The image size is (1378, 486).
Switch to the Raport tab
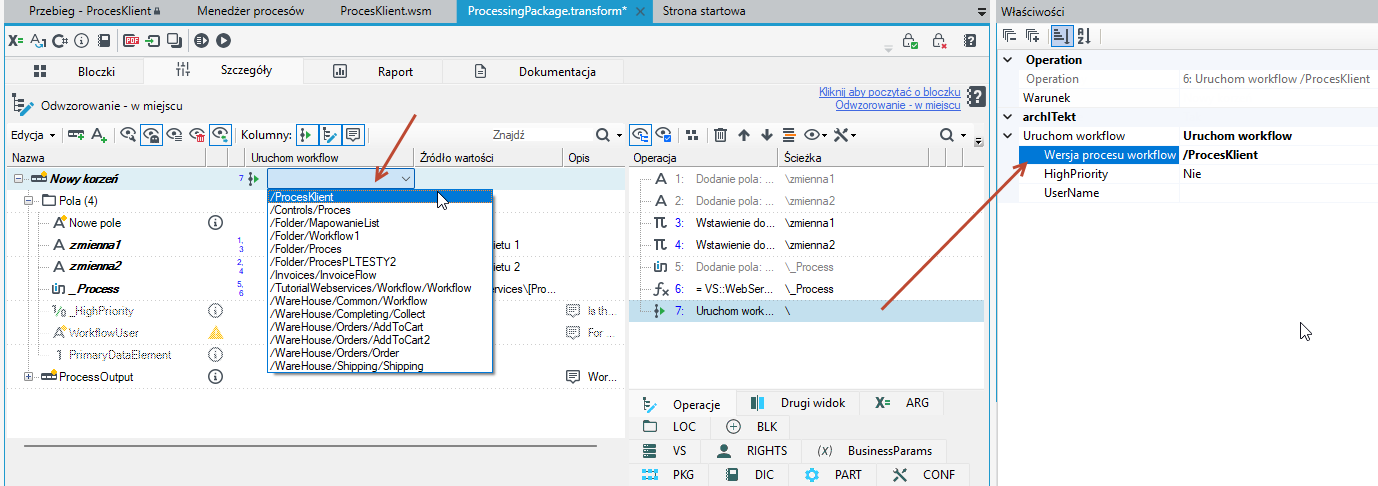tap(374, 71)
